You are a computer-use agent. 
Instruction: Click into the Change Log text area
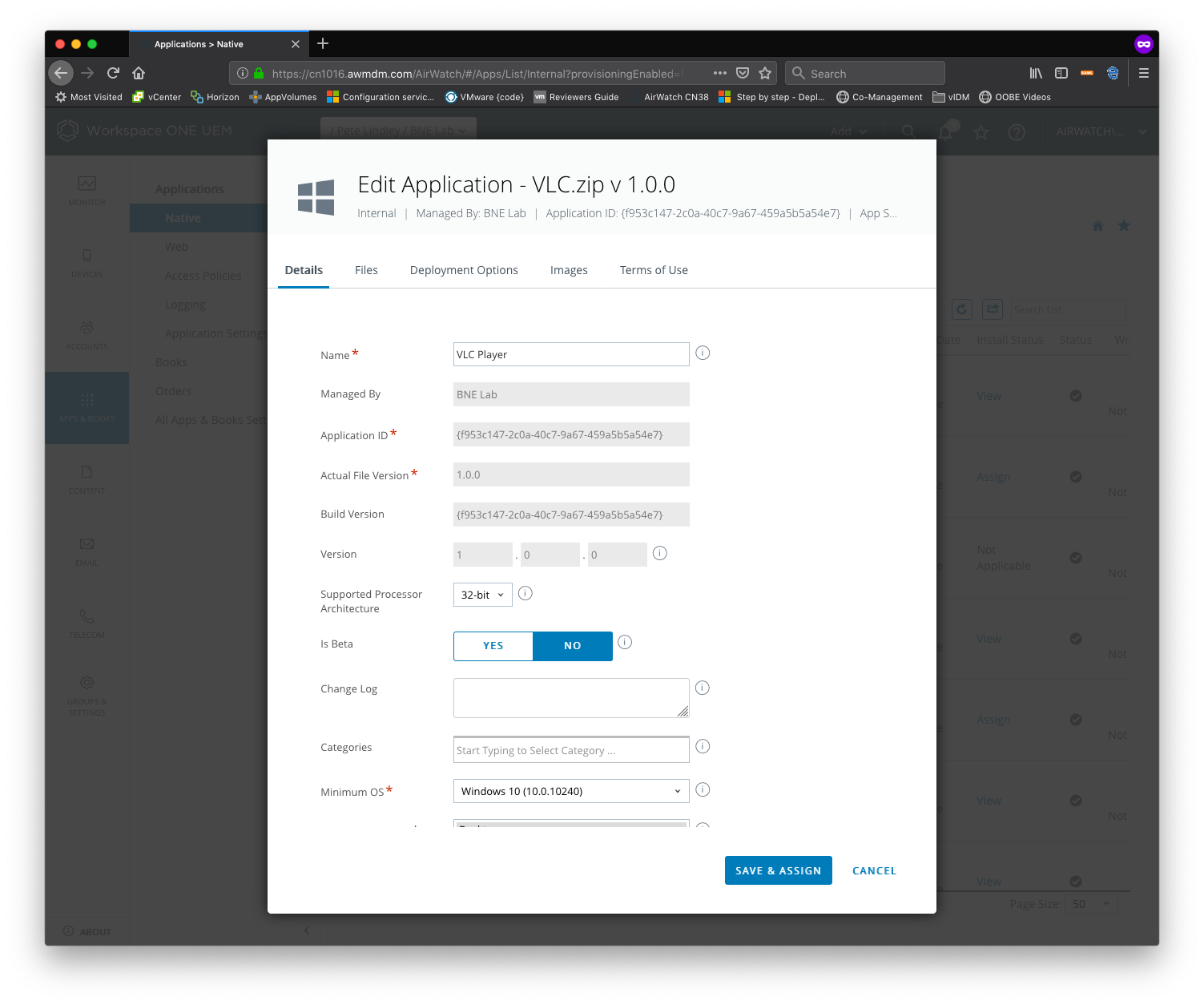(x=571, y=698)
